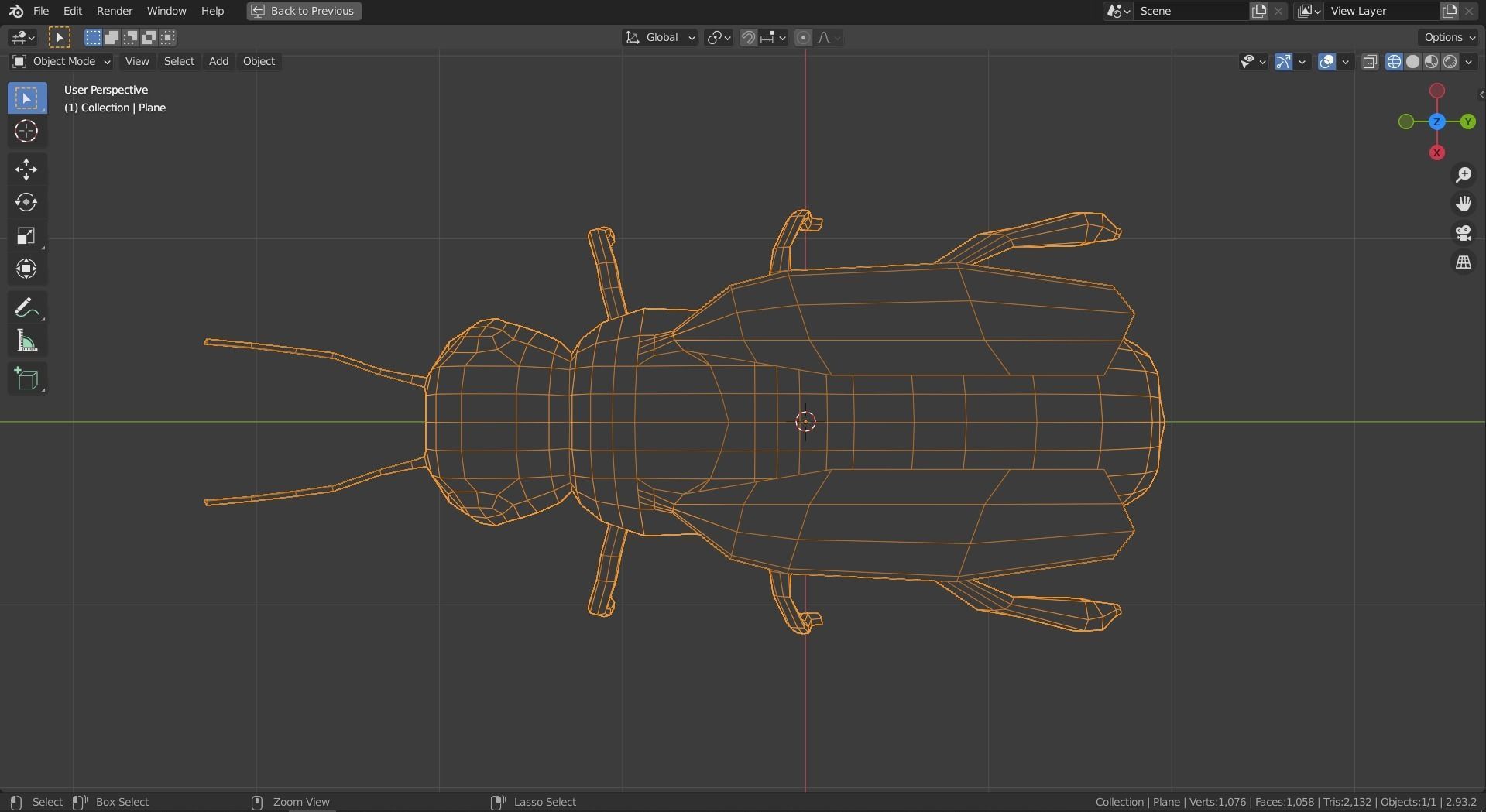Screen dimensions: 1486x812
Task: Open the editor type dropdown
Action: (x=22, y=37)
